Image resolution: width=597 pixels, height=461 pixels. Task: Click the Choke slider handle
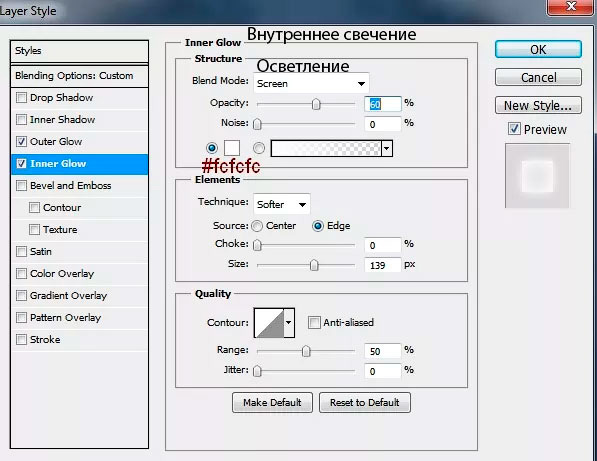click(x=257, y=245)
